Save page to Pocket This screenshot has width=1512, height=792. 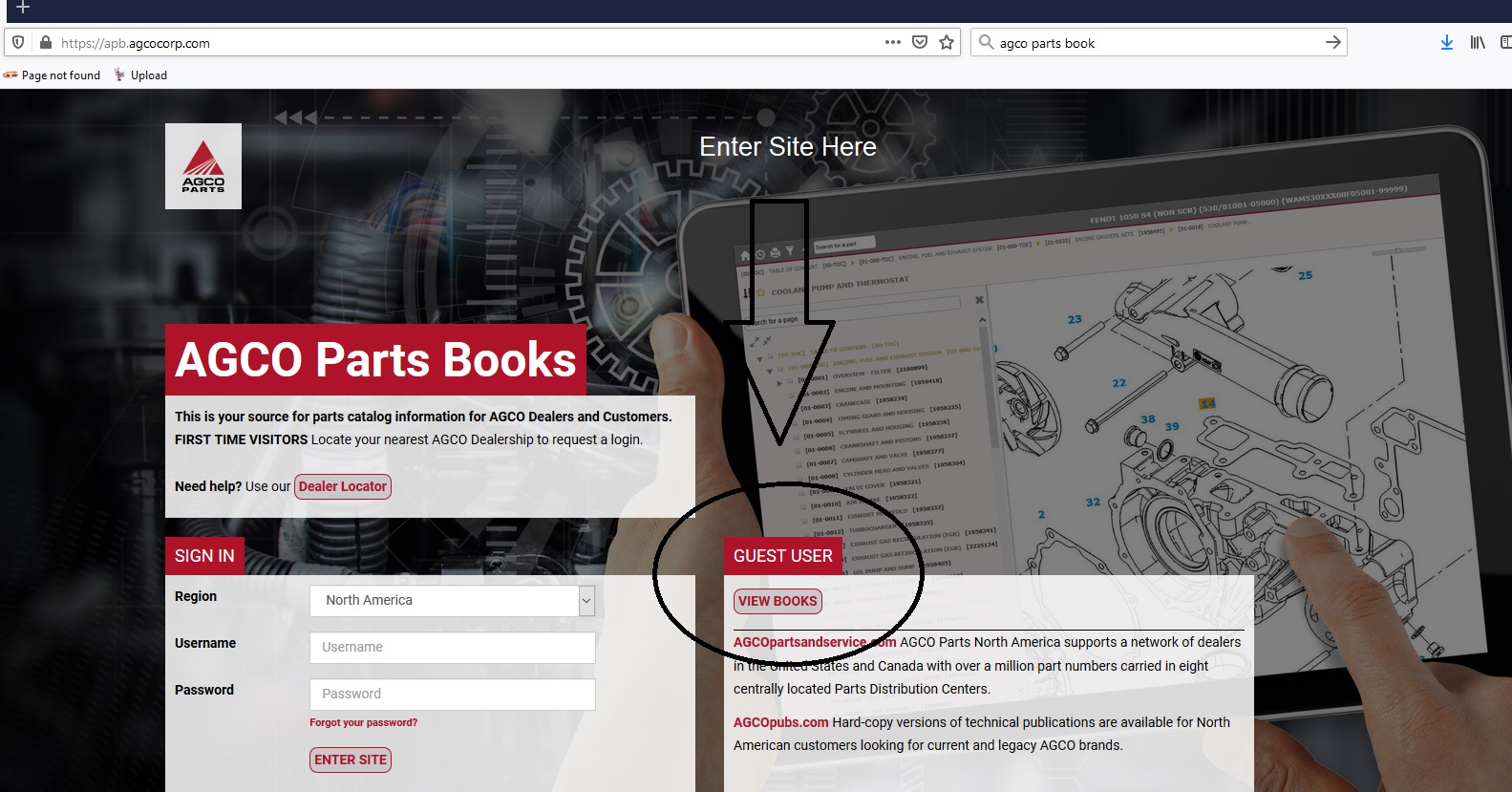coord(920,42)
